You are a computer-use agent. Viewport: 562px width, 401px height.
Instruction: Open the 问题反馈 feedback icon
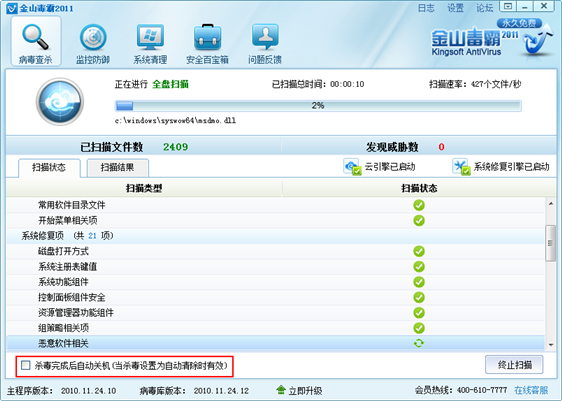pos(265,37)
